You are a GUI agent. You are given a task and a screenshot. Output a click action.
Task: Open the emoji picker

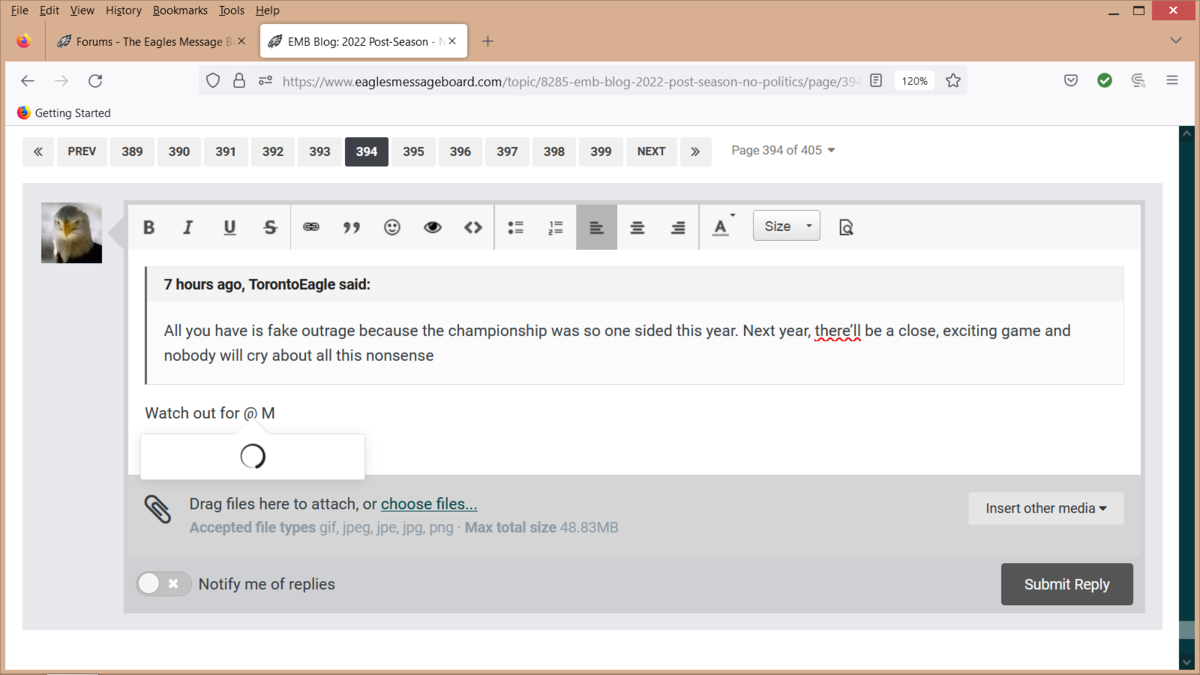[392, 227]
